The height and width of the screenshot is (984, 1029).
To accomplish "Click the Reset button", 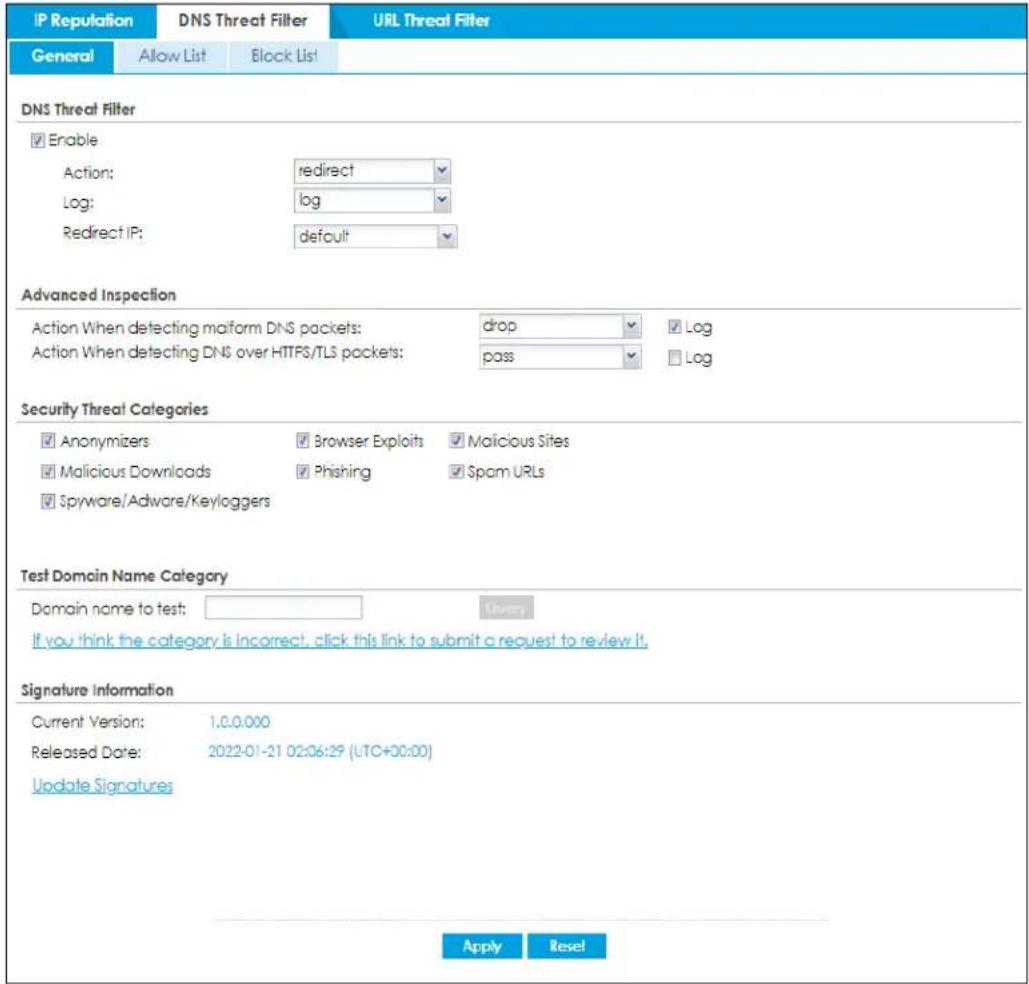I will 566,946.
